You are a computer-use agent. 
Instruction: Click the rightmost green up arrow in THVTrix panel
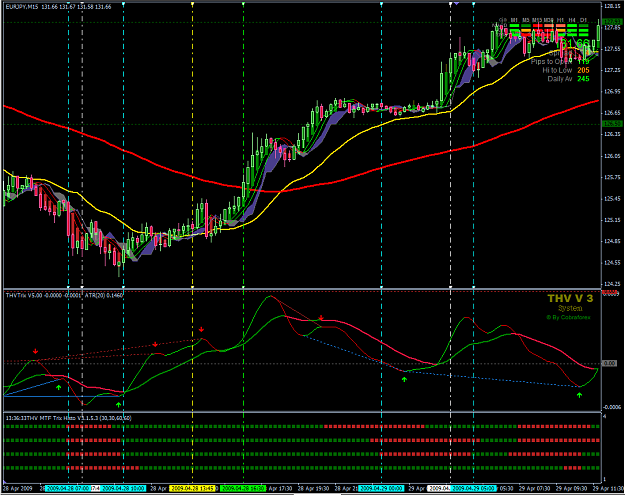click(579, 395)
